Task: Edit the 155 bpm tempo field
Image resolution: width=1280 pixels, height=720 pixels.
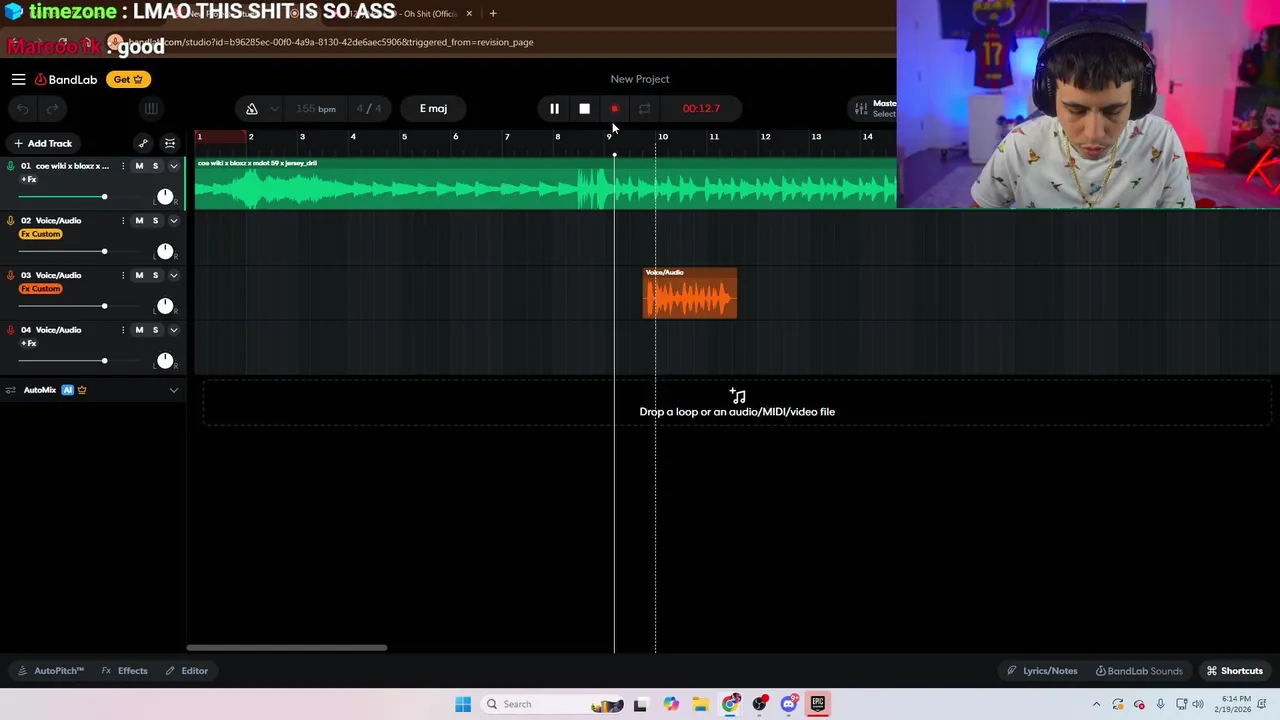Action: [x=316, y=108]
